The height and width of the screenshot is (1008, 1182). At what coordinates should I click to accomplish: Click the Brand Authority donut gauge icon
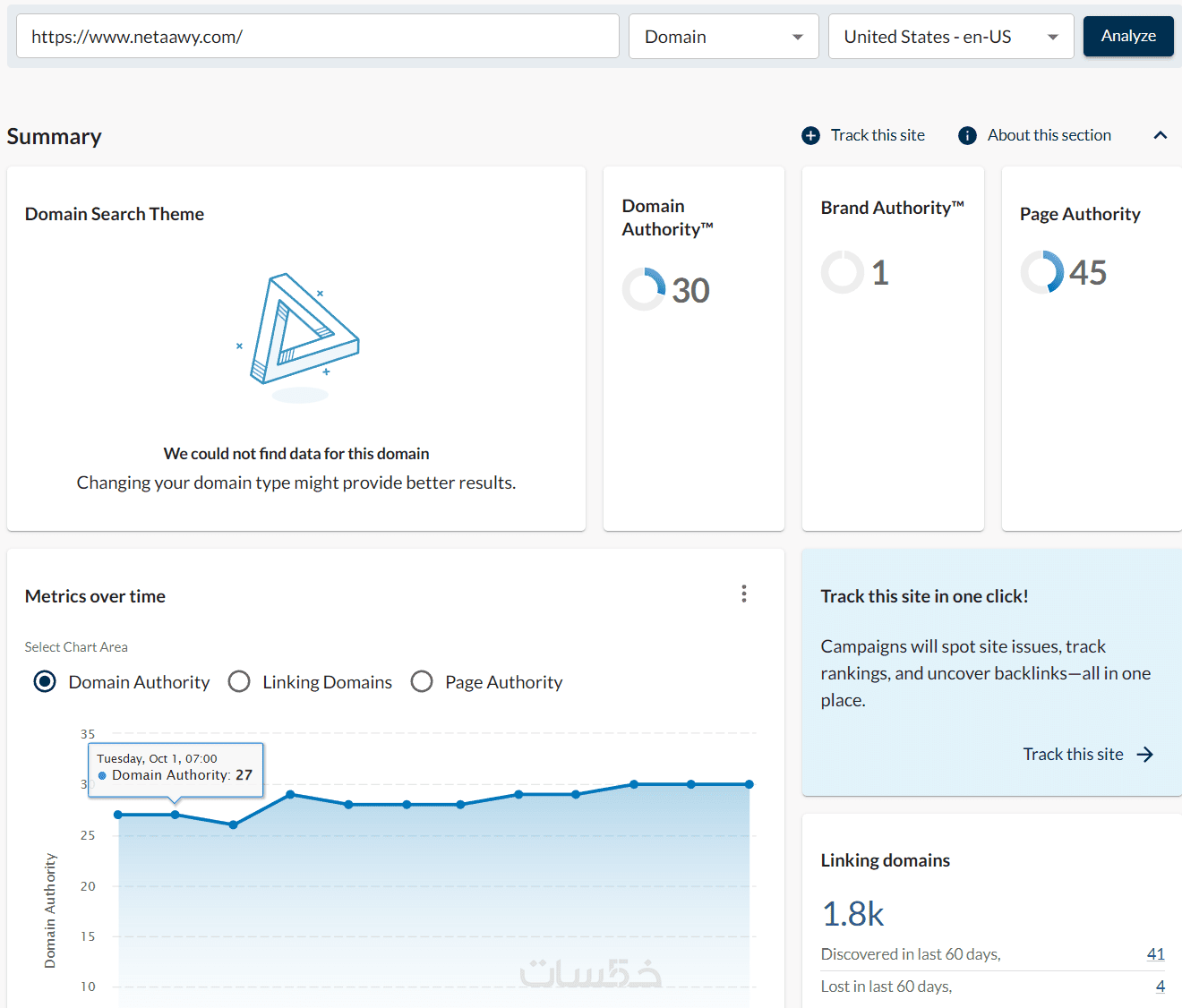click(843, 272)
